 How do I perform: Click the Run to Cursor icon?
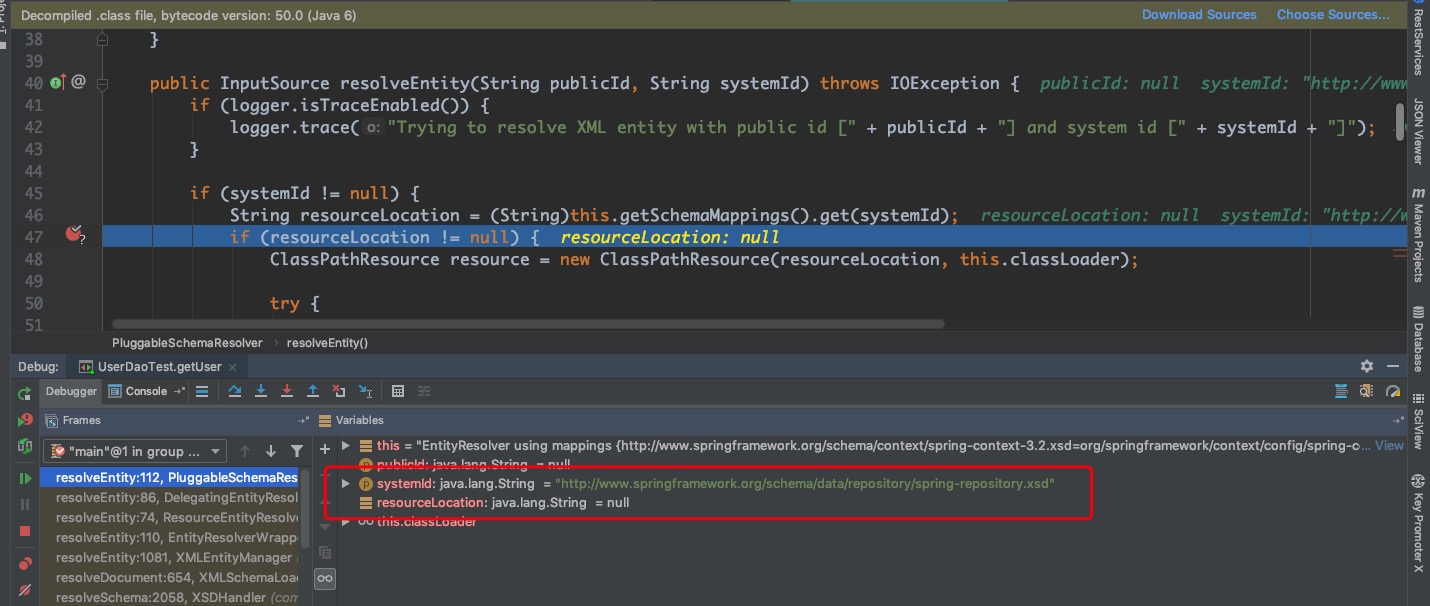(365, 391)
